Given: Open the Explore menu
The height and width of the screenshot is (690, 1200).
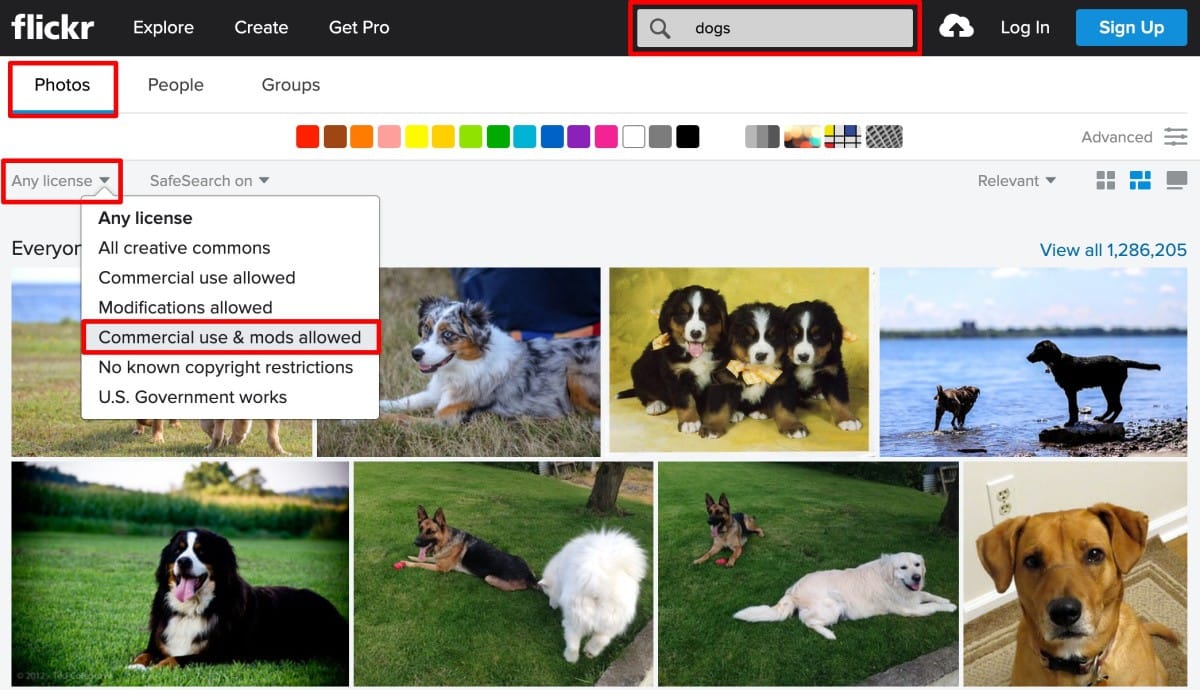Looking at the screenshot, I should click(163, 28).
